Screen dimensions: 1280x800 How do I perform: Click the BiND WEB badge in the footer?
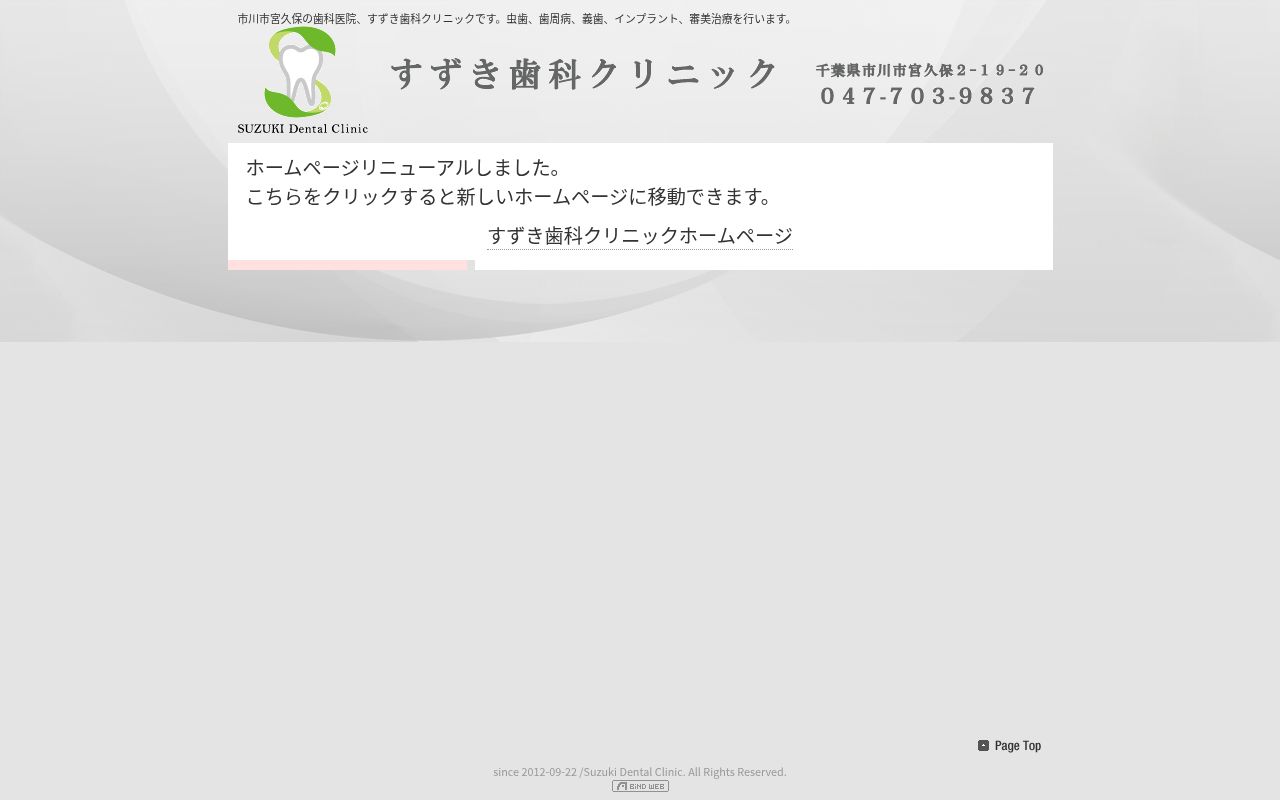point(640,786)
